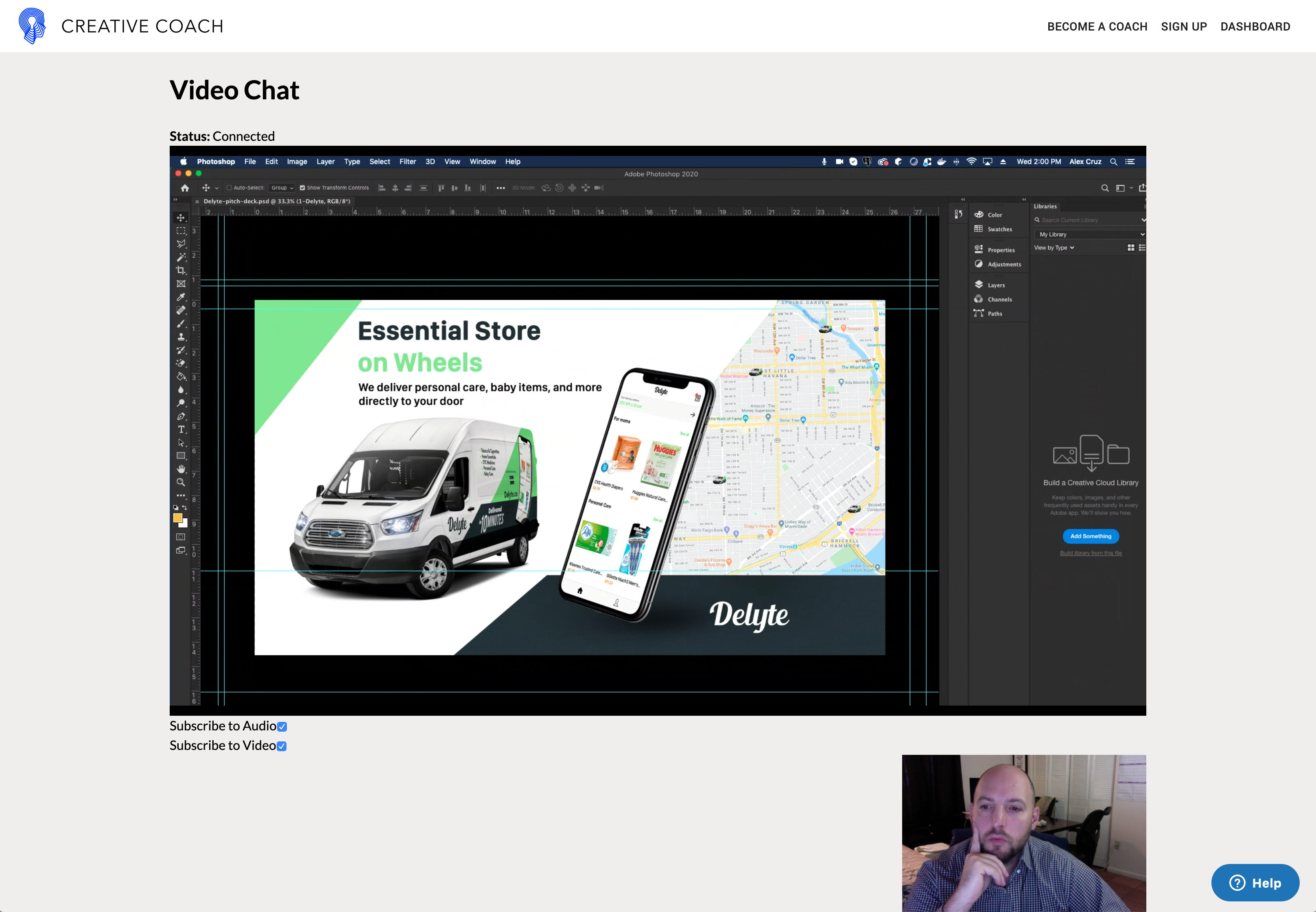Open the Edit Toolbar three-dots menu

[x=181, y=495]
